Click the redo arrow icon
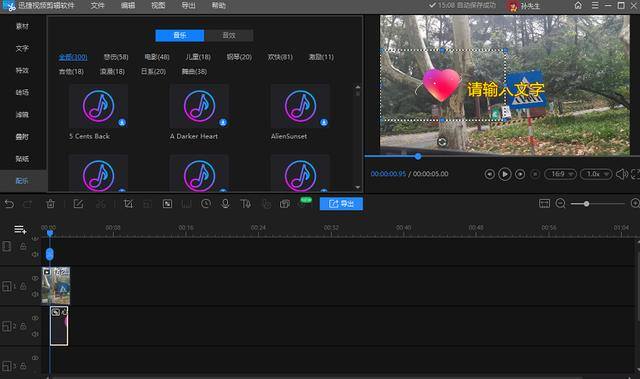This screenshot has width=640, height=379. (x=27, y=204)
